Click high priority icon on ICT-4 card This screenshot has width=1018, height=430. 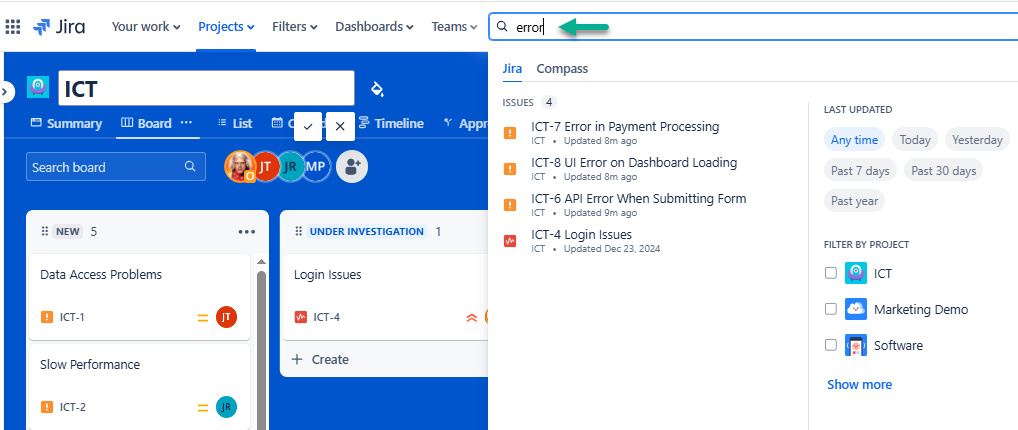click(x=472, y=318)
